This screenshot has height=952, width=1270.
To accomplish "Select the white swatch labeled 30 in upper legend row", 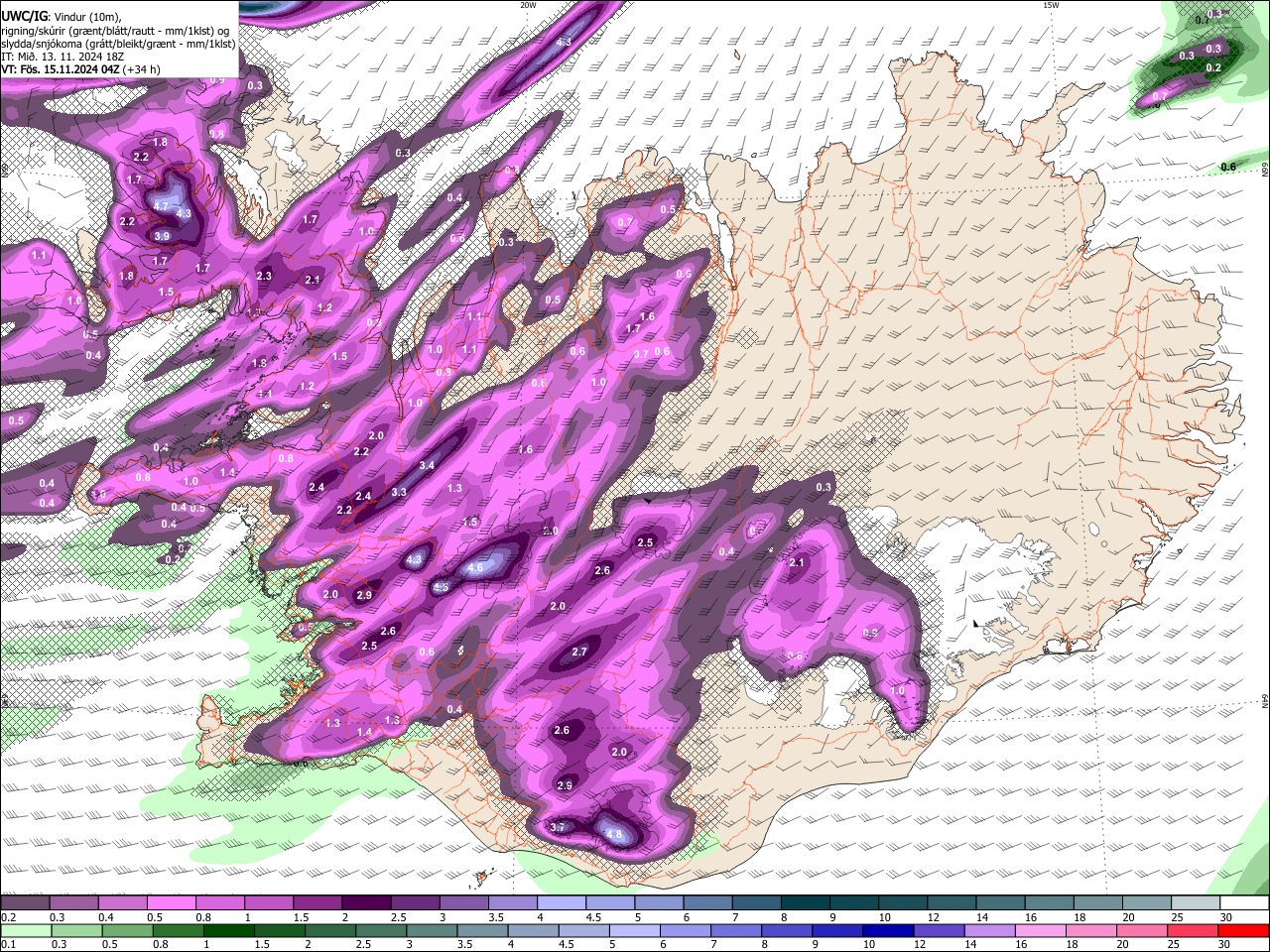I will tap(1243, 903).
